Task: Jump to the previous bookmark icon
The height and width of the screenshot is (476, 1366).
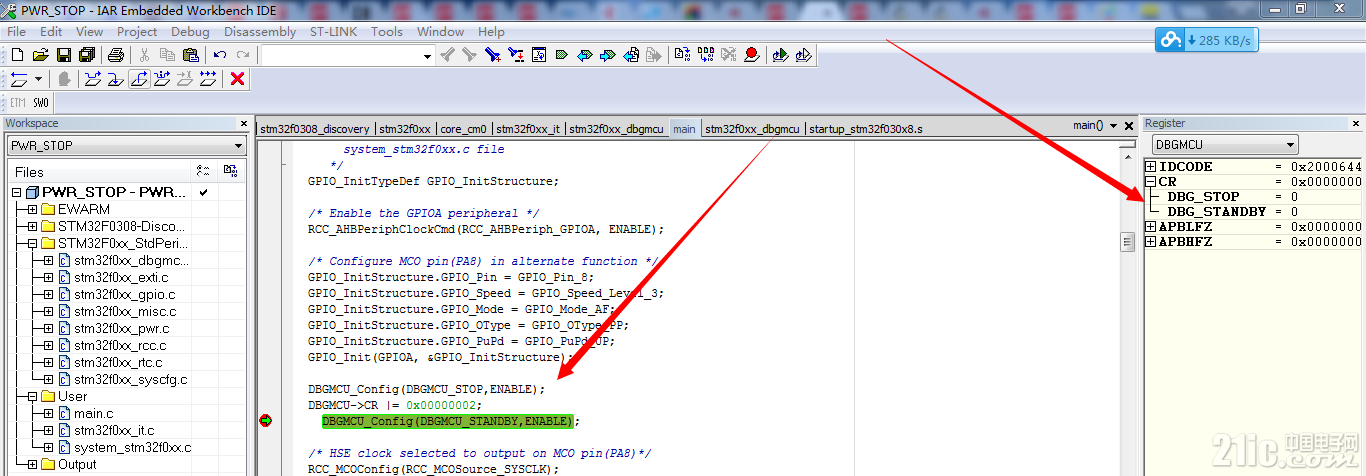Action: (585, 55)
